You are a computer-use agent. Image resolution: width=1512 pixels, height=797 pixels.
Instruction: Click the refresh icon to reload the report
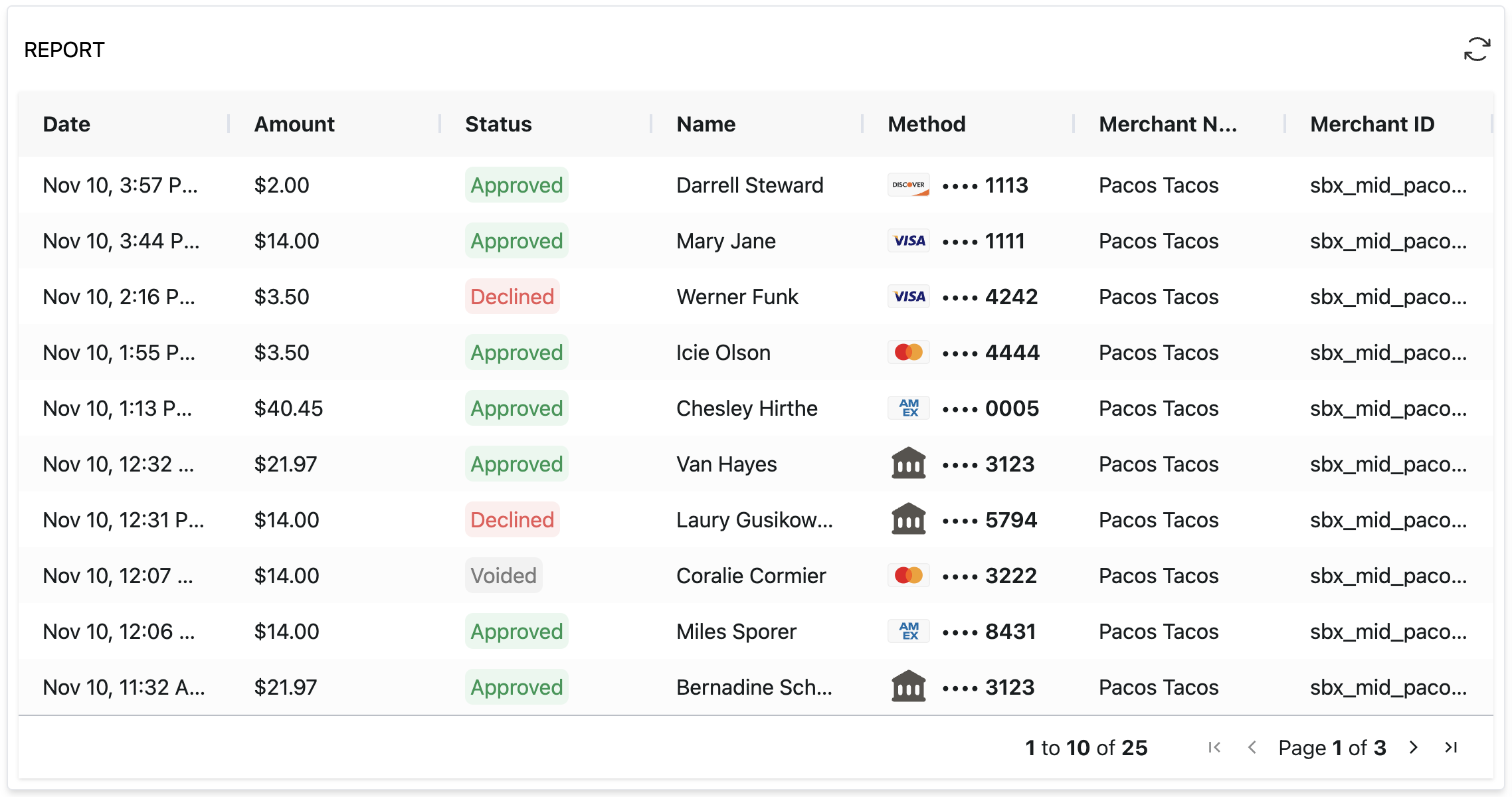click(x=1476, y=48)
